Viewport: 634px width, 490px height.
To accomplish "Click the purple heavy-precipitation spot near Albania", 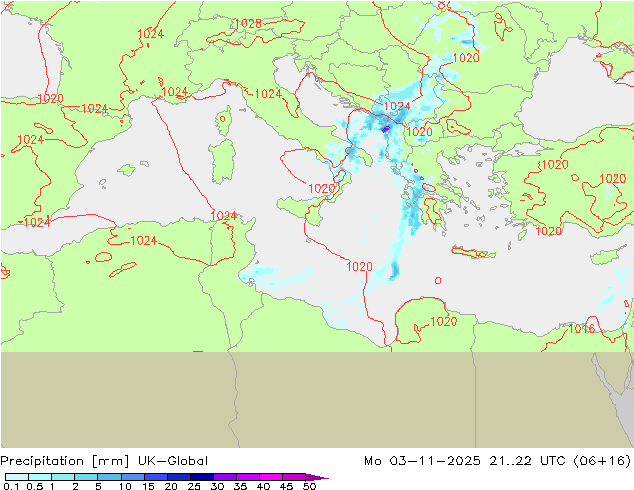I will point(385,129).
